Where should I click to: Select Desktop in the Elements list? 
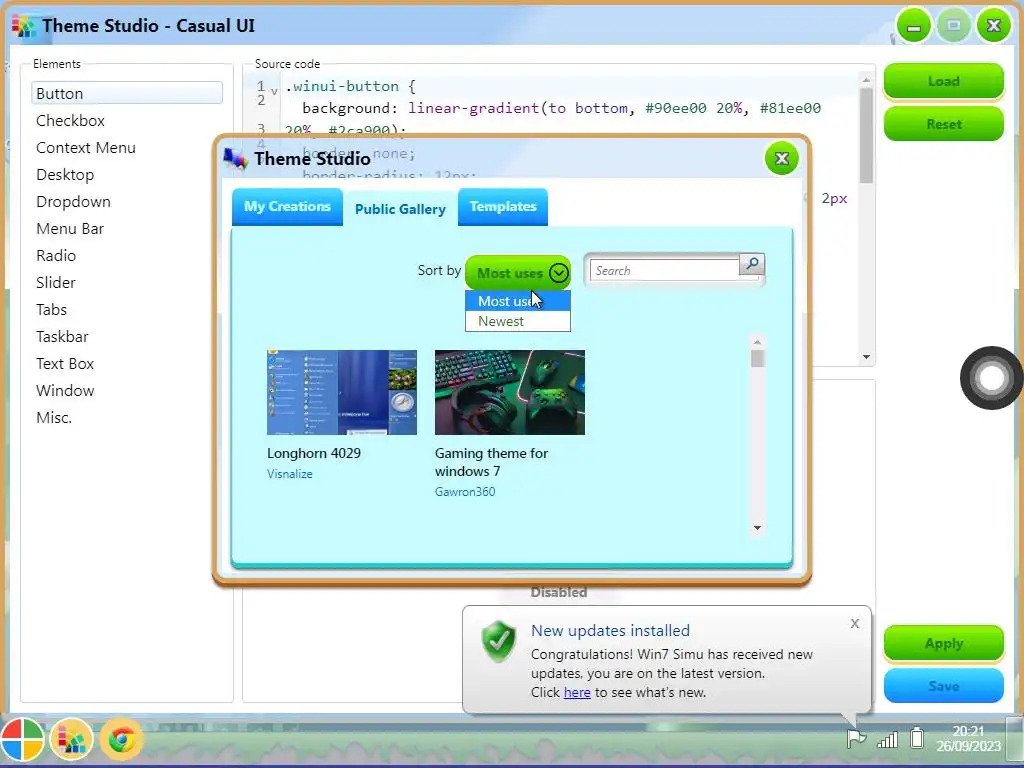[x=127, y=174]
